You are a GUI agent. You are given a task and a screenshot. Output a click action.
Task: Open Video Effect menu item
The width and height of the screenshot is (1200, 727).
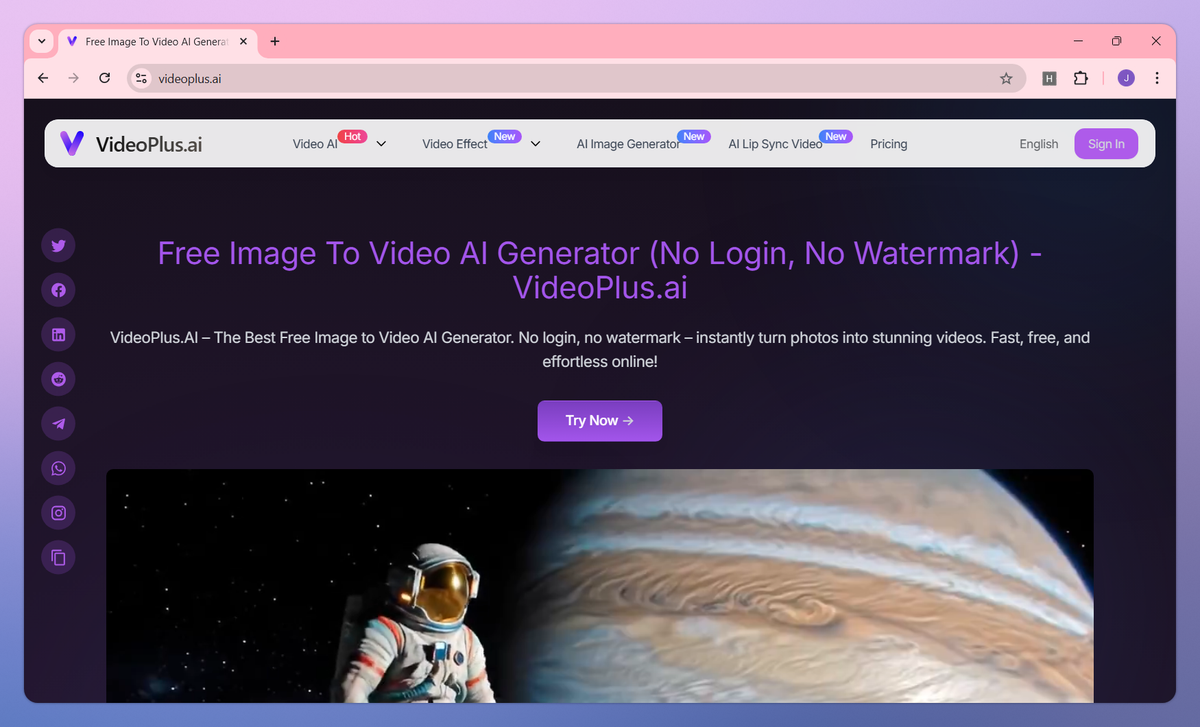455,144
